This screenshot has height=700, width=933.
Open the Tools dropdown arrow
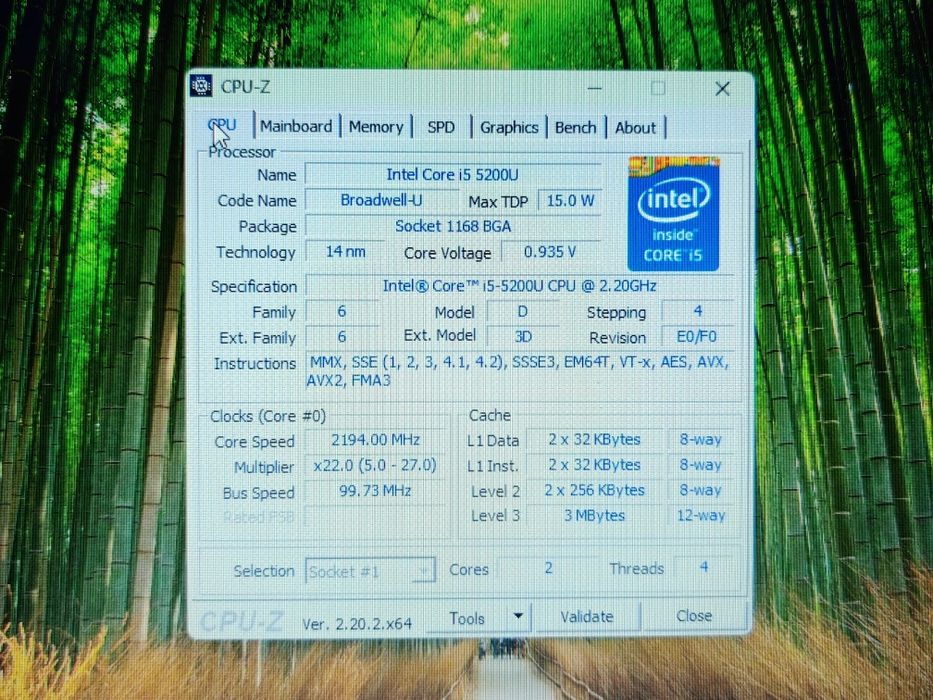click(518, 616)
